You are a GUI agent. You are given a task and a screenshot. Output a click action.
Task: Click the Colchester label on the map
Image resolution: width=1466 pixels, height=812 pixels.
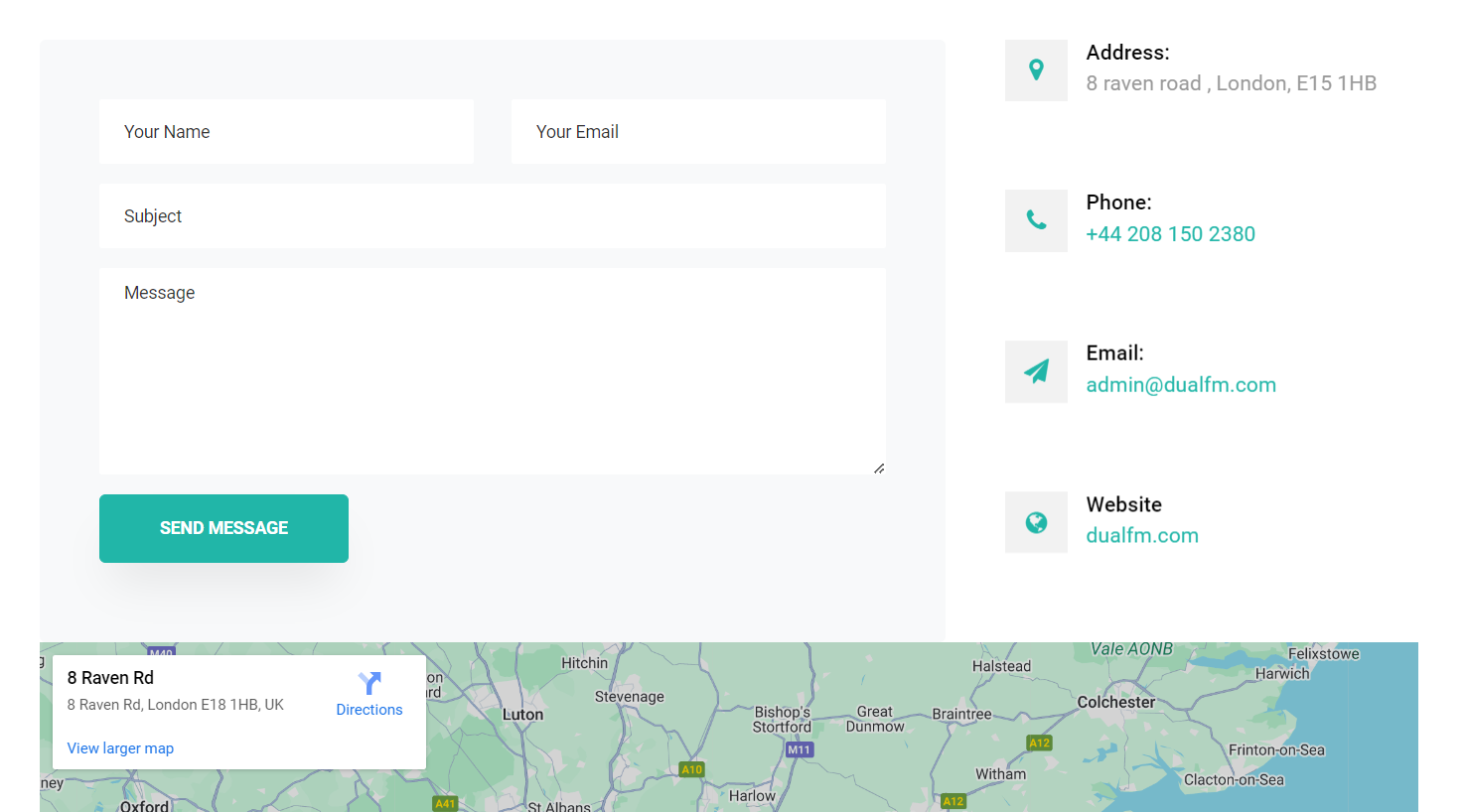pos(1116,702)
